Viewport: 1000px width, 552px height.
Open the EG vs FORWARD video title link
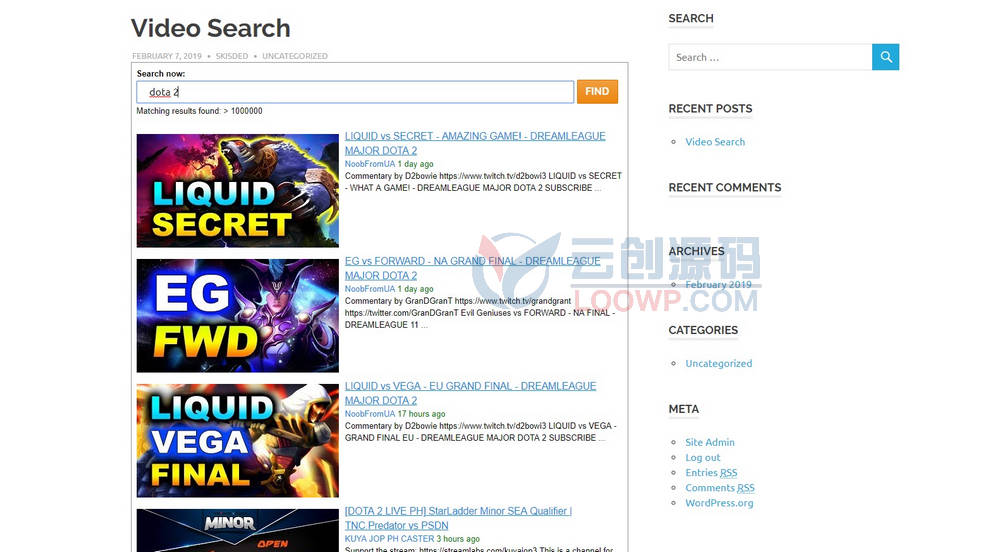[x=473, y=268]
